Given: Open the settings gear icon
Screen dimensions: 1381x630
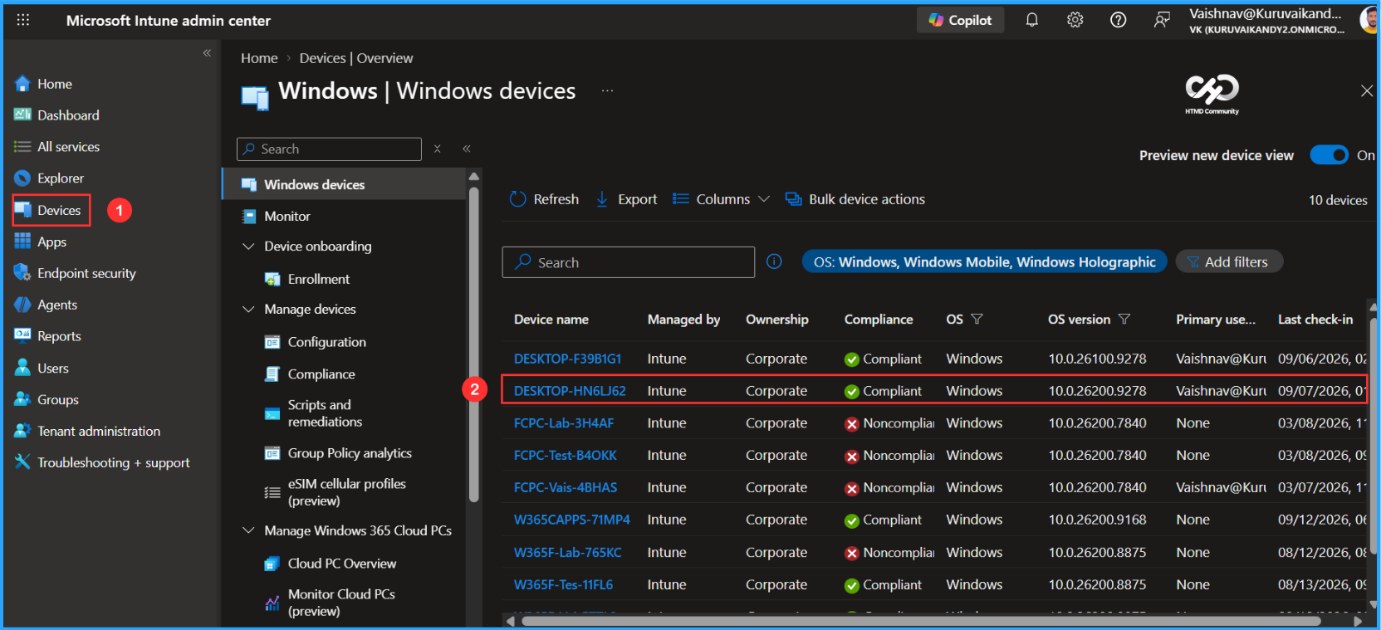Looking at the screenshot, I should pos(1075,20).
